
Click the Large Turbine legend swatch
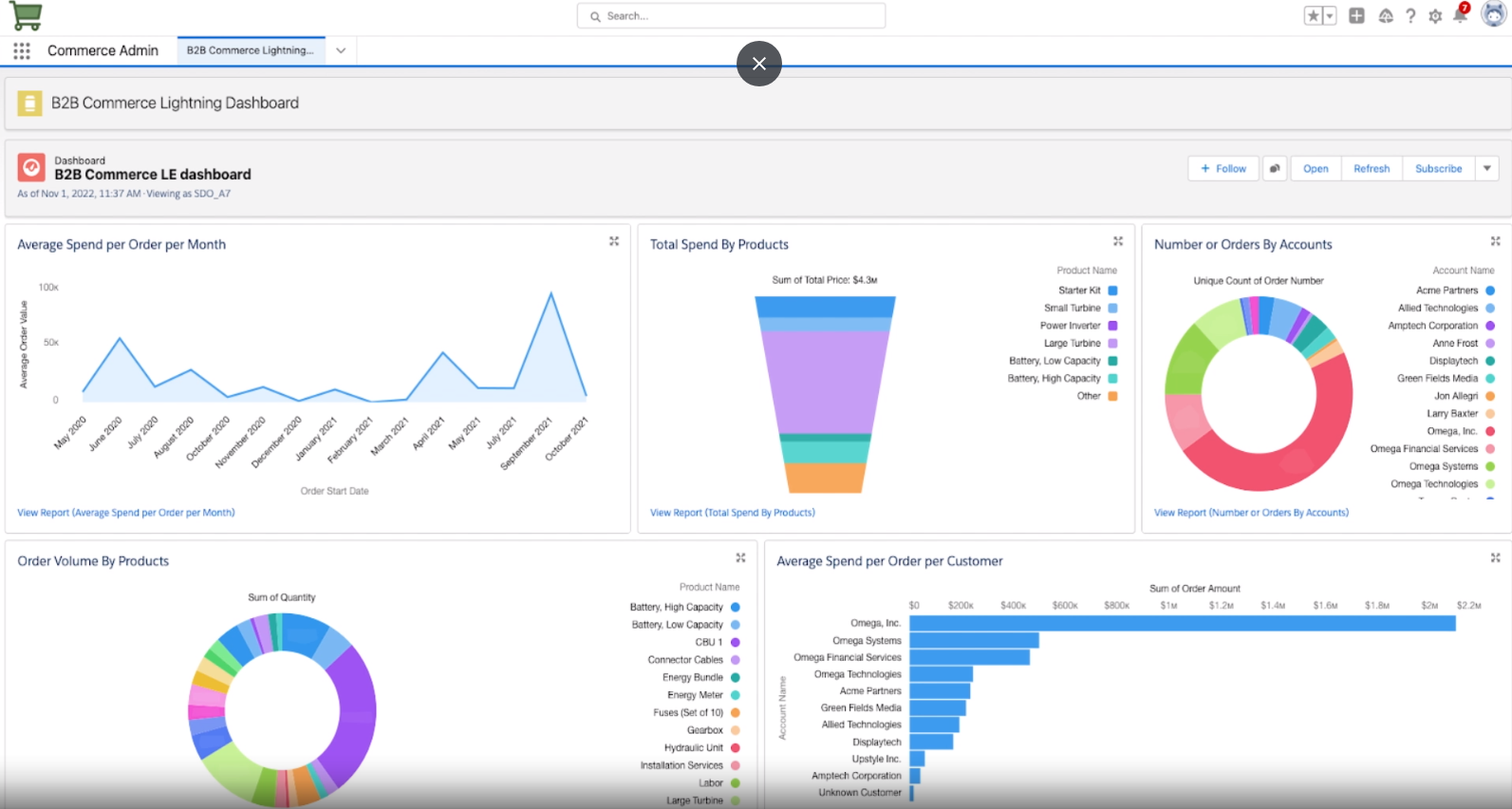(x=1112, y=343)
